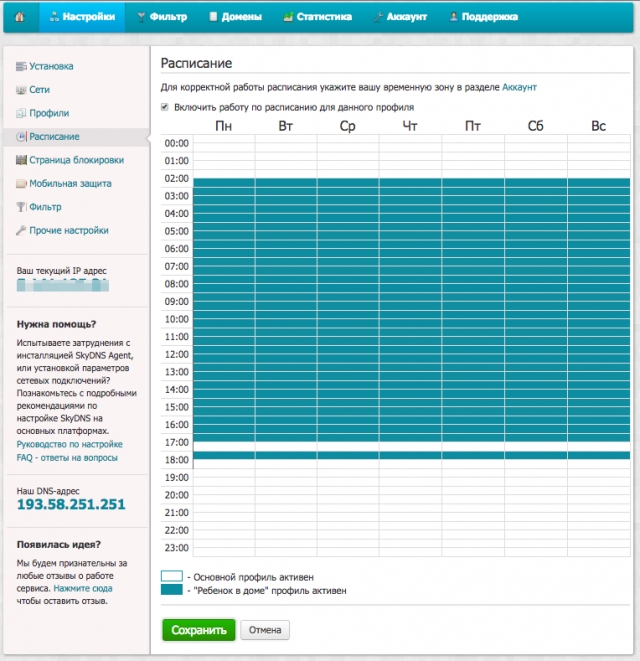Click the sidebar Фильтр funnel icon
Image resolution: width=640 pixels, height=661 pixels.
point(21,207)
